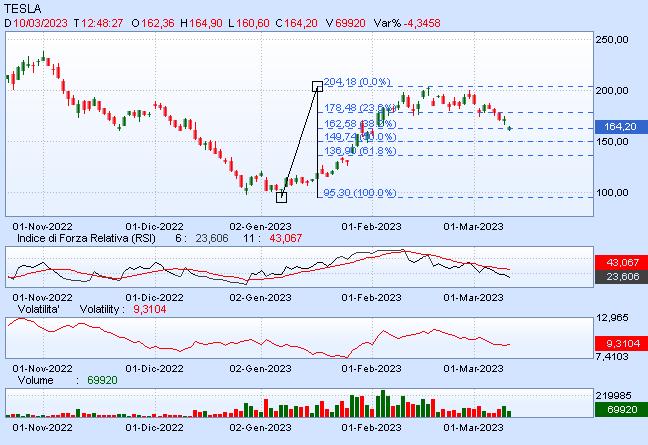The width and height of the screenshot is (648, 445).
Task: Click Fibonacci level 162,58 (38,2%) label
Action: [x=360, y=124]
